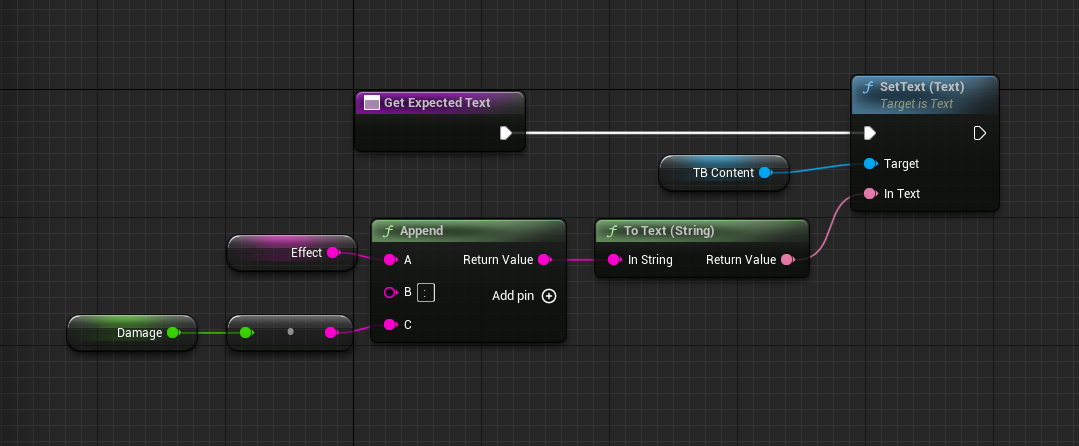1079x446 pixels.
Task: Click the SetText (Text) node header
Action: (x=924, y=95)
